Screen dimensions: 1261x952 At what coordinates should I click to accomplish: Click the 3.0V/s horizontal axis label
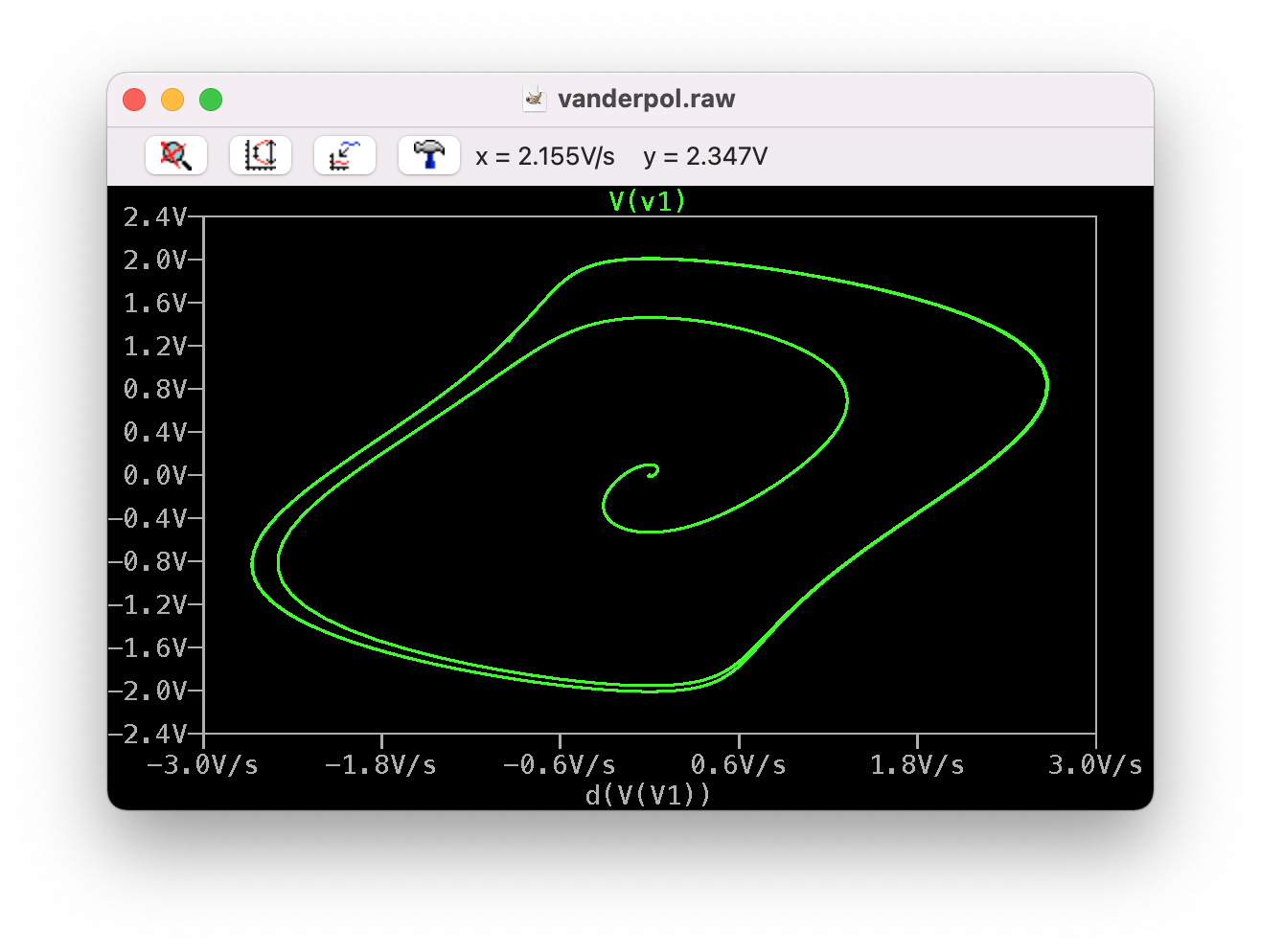pyautogui.click(x=1095, y=765)
